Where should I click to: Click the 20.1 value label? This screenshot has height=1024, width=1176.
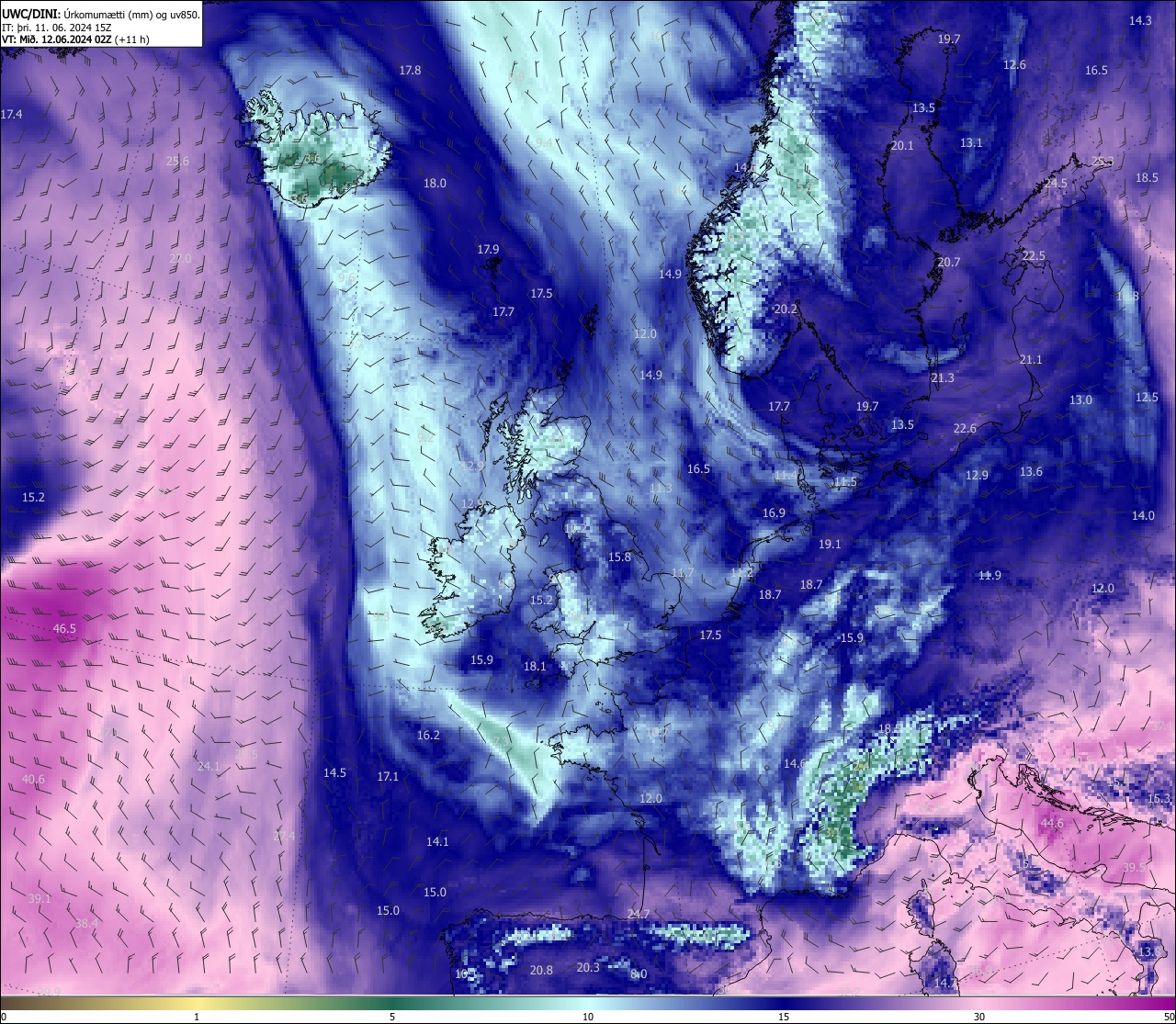pyautogui.click(x=902, y=147)
